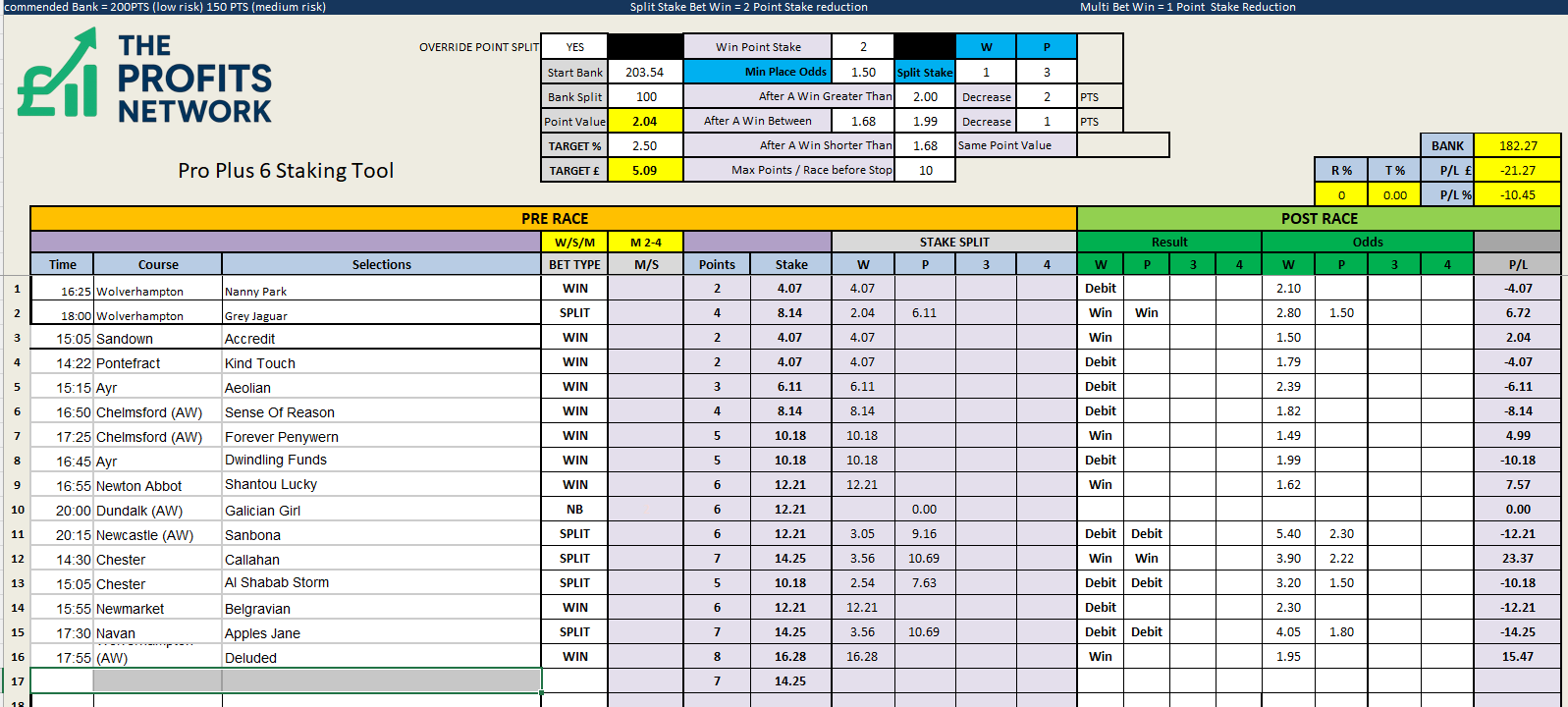Select the empty time cell in row 17
Image resolution: width=1568 pixels, height=707 pixels.
point(62,680)
